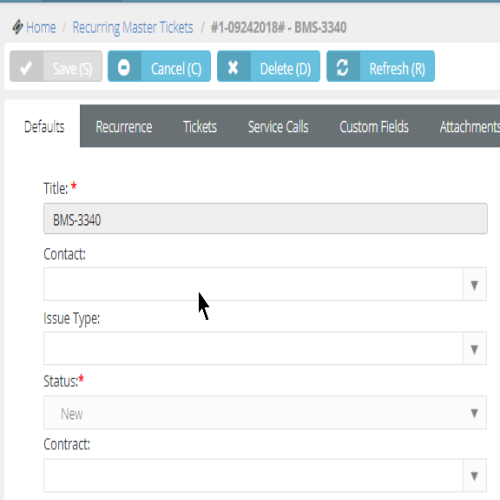Go to the Service Calls tab

click(x=278, y=127)
